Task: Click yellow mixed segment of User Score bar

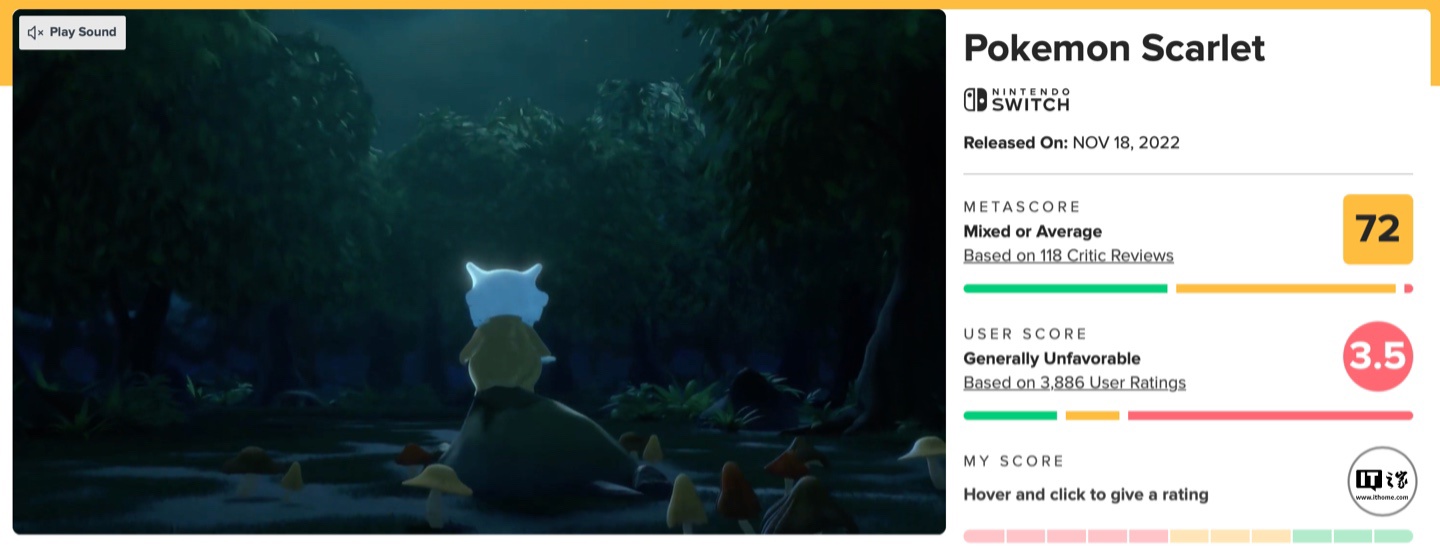Action: click(x=1092, y=416)
